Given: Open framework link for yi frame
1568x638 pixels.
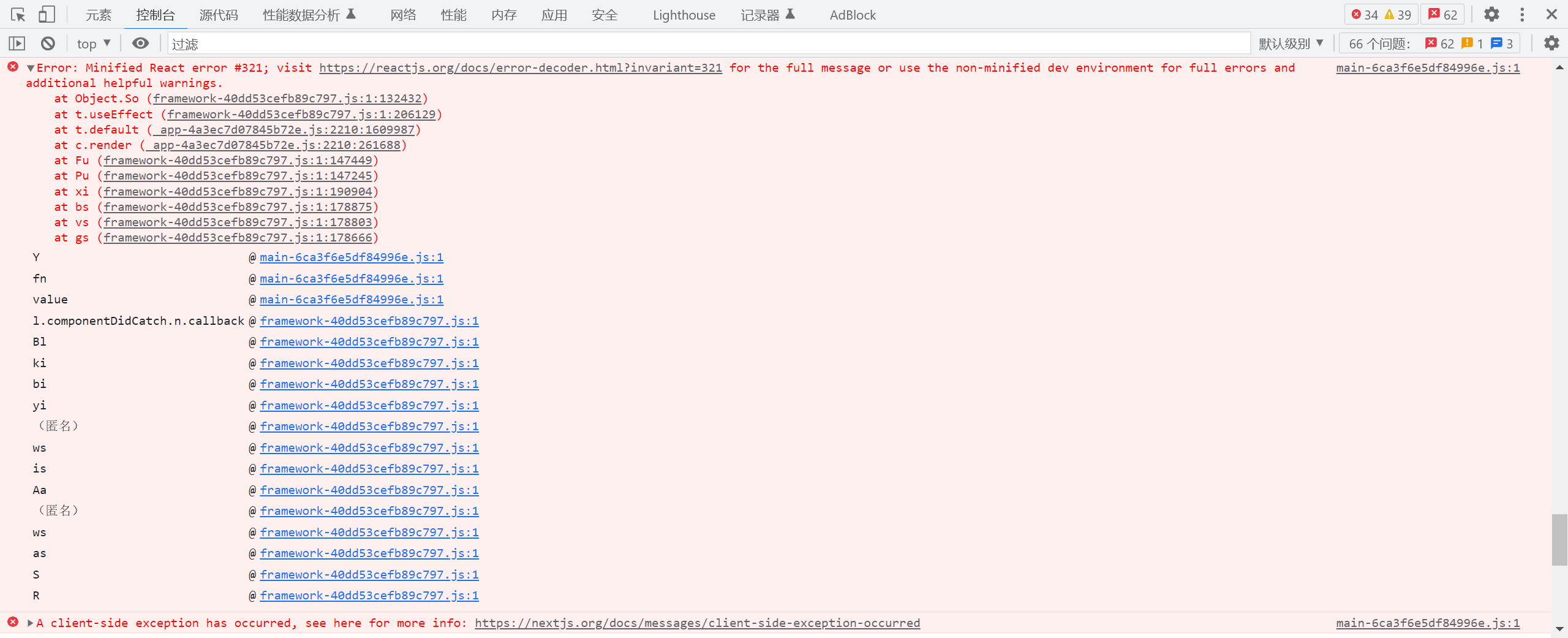Looking at the screenshot, I should [x=369, y=406].
